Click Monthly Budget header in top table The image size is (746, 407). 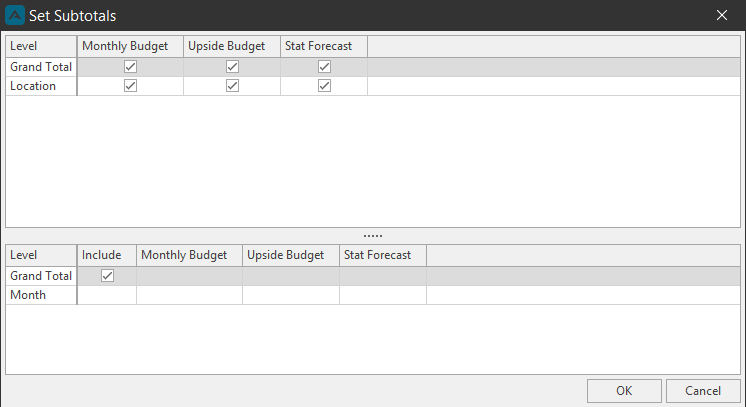pos(130,46)
